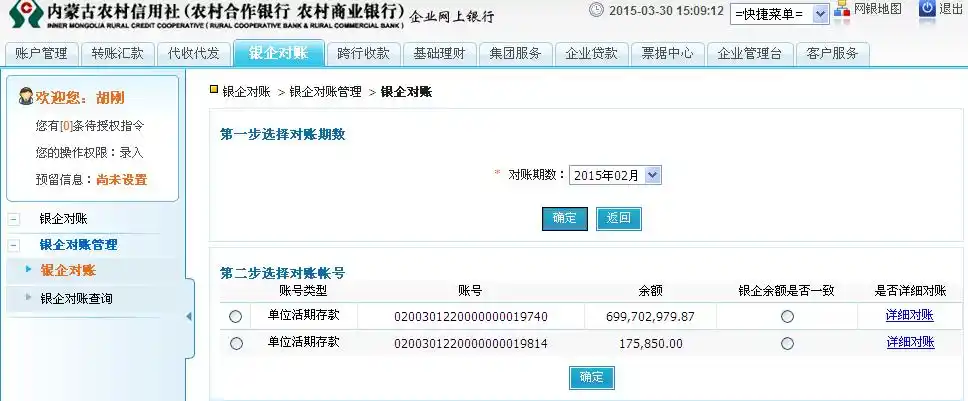
Task: Click the 余额 column header
Action: coord(651,291)
